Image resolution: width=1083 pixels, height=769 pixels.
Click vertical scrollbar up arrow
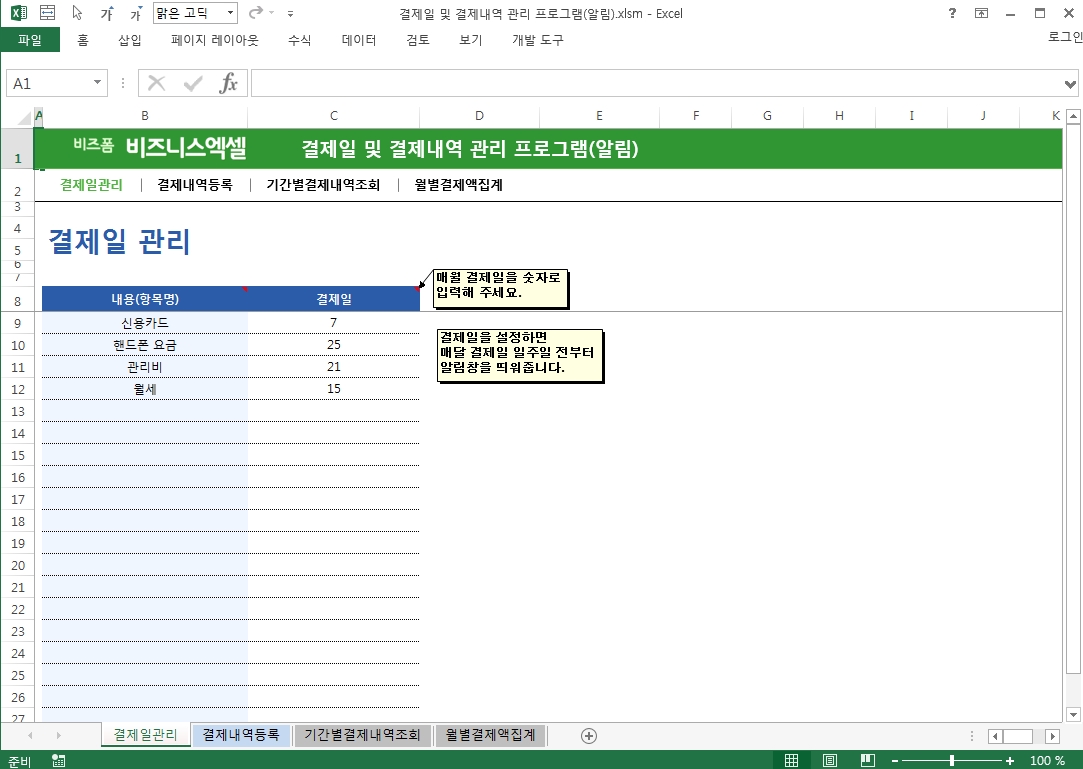[1073, 116]
